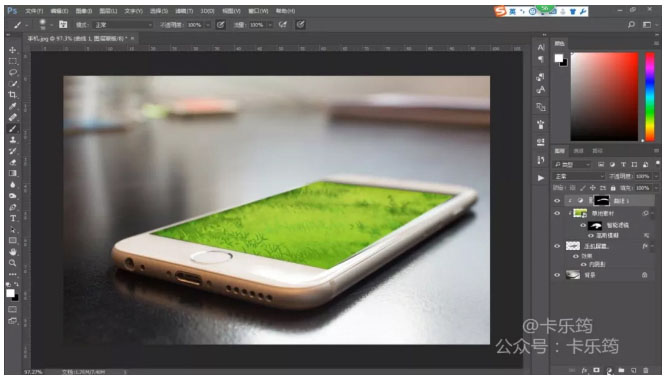Switch to the Channels tab beside Layers

point(578,151)
